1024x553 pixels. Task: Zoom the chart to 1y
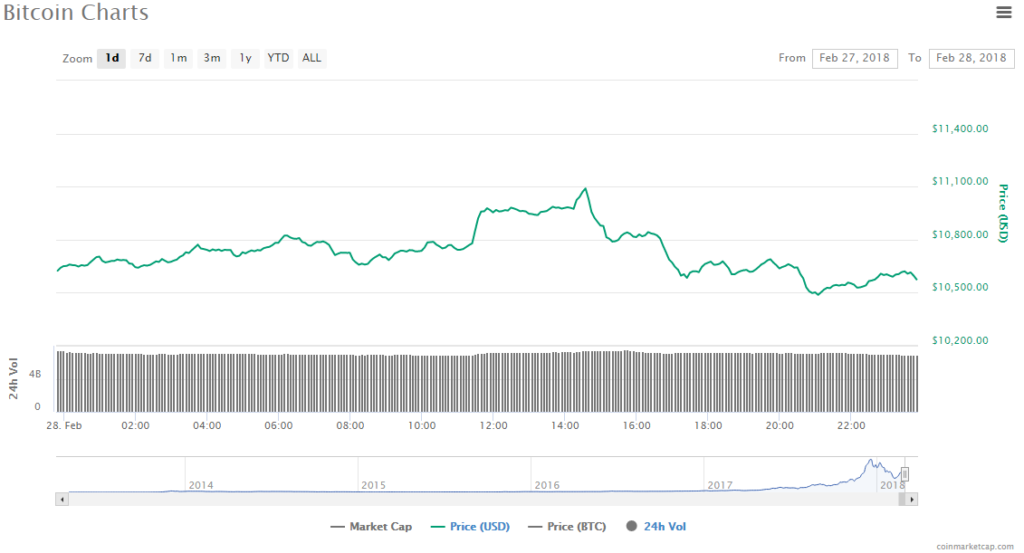(x=245, y=58)
